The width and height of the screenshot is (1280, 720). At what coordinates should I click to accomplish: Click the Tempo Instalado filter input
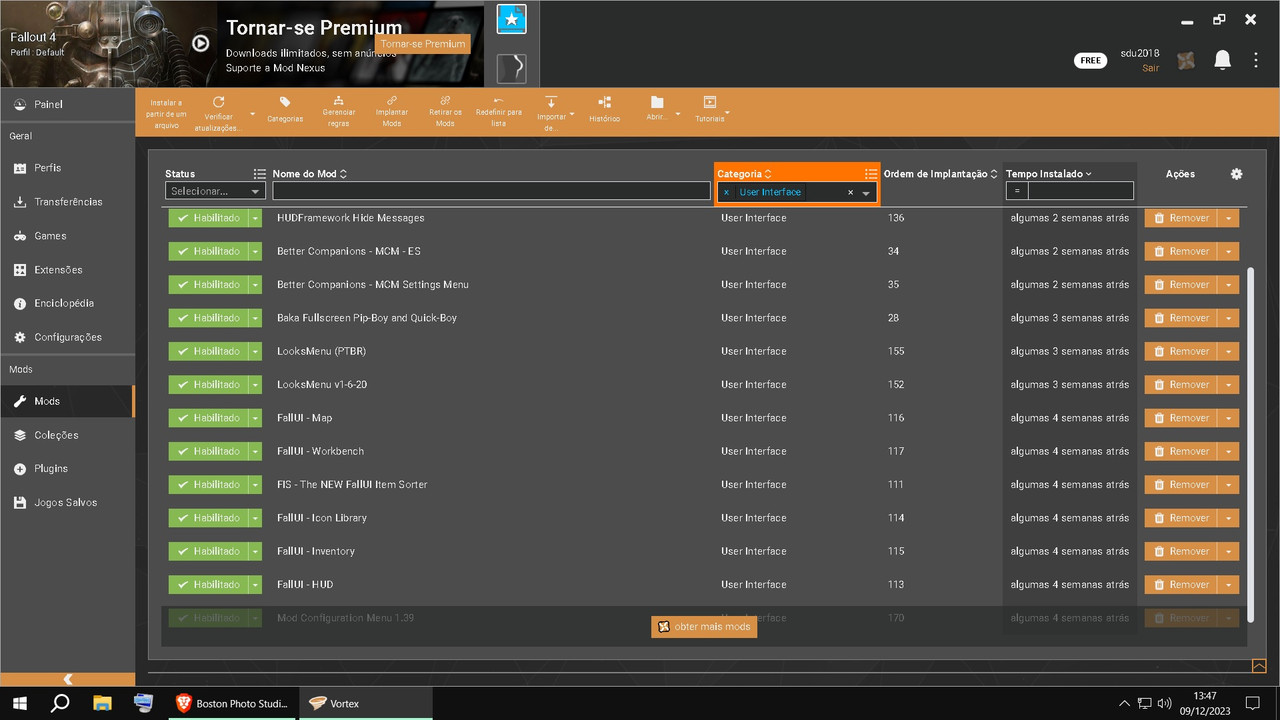click(x=1081, y=191)
